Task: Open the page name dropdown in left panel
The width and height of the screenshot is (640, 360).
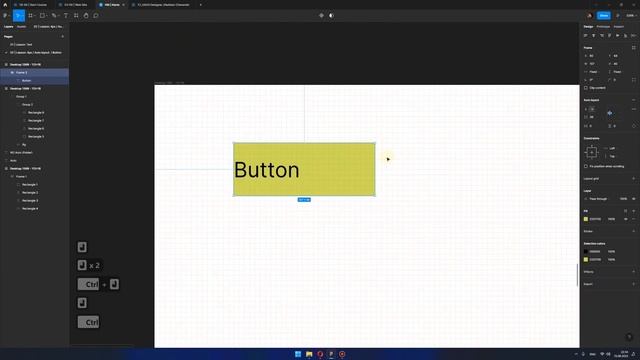Action: pyautogui.click(x=48, y=27)
